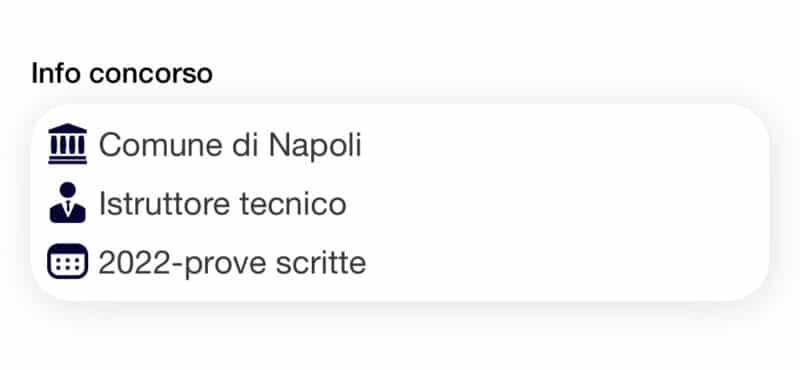Click the job role person icon
Viewport: 800px width, 370px height.
[x=67, y=203]
